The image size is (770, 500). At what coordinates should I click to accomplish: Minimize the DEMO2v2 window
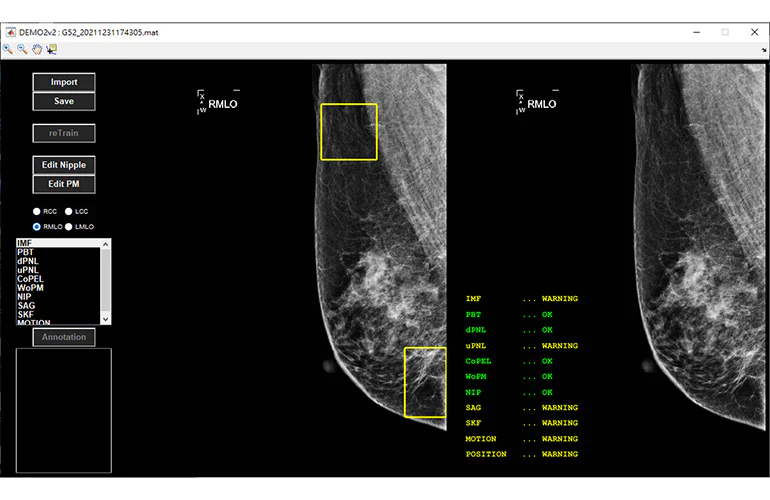(697, 32)
